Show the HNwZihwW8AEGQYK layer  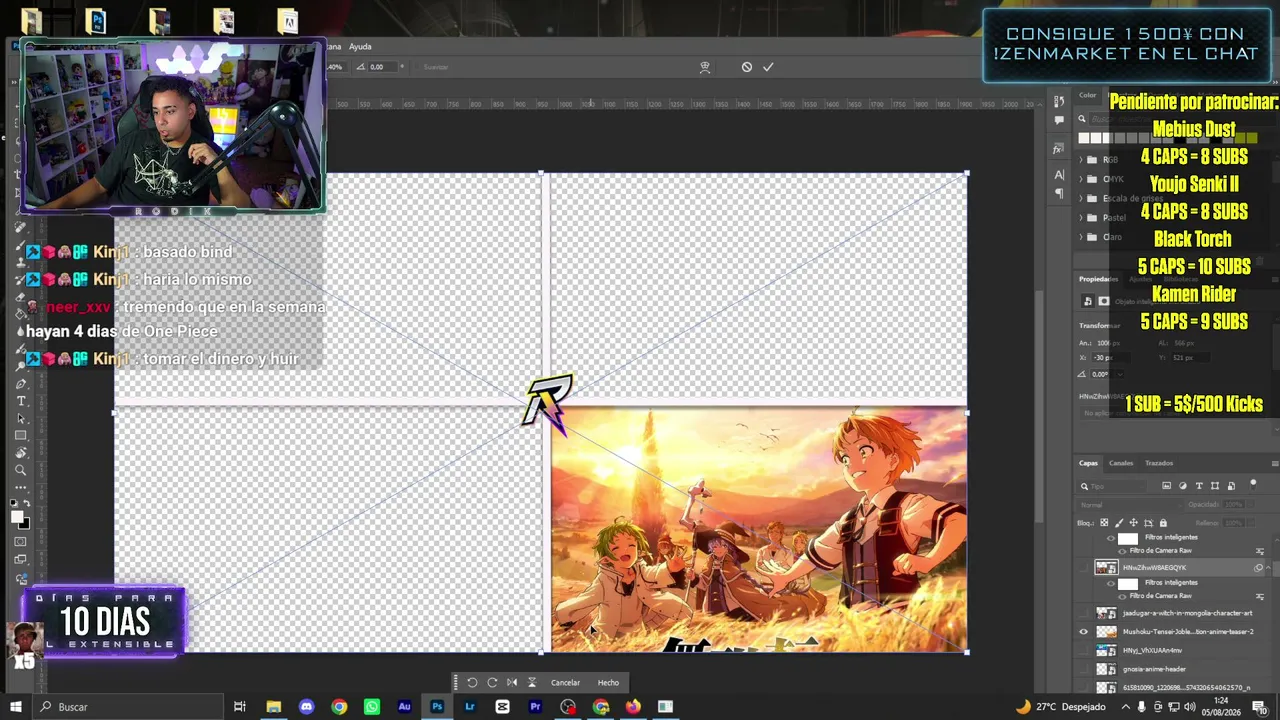[1083, 568]
